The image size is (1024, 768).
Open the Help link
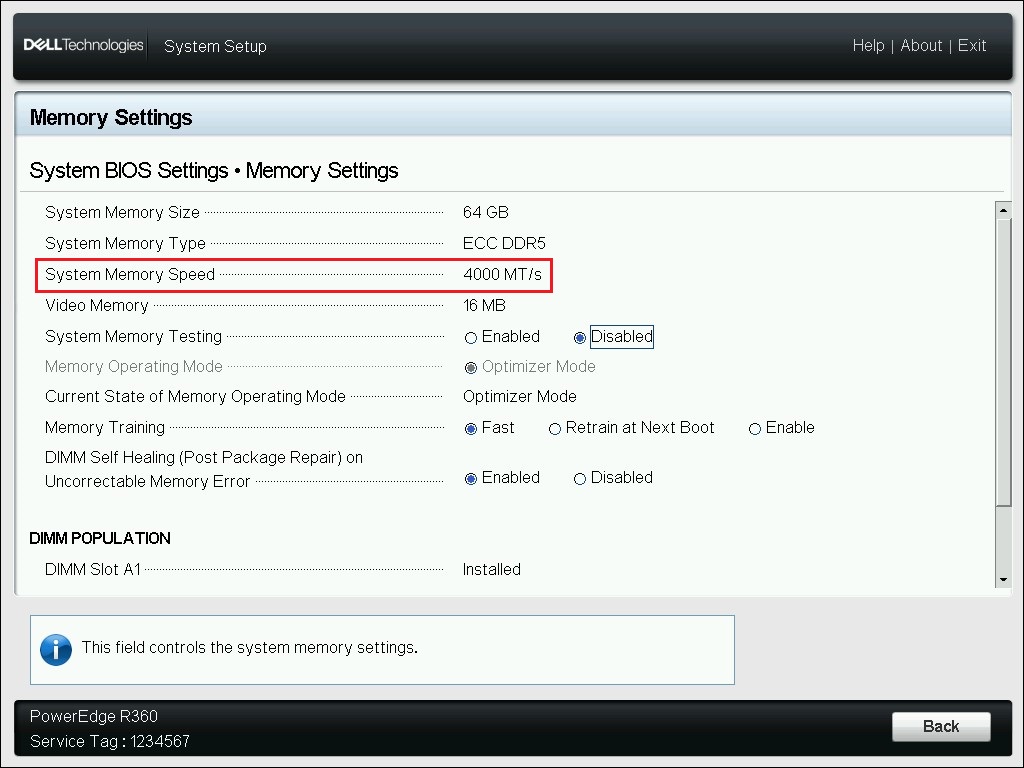[x=868, y=45]
